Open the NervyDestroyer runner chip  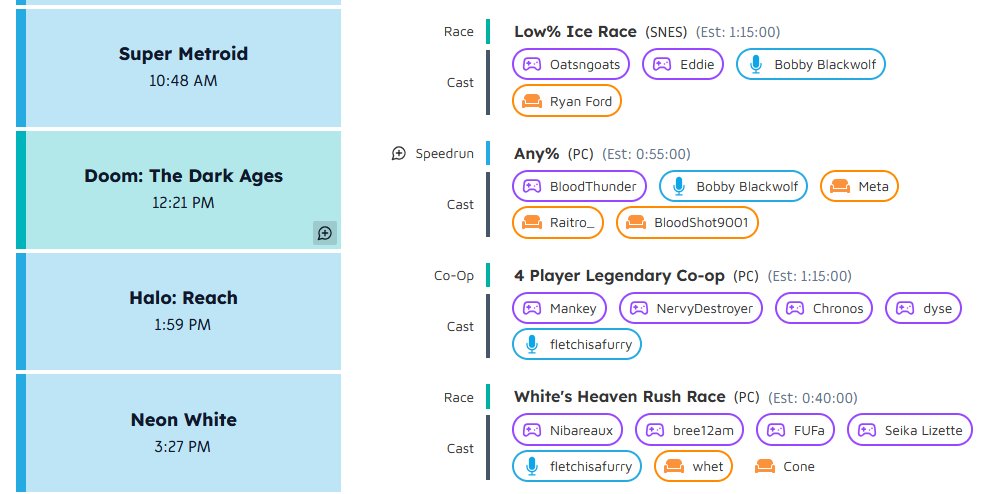coord(691,308)
